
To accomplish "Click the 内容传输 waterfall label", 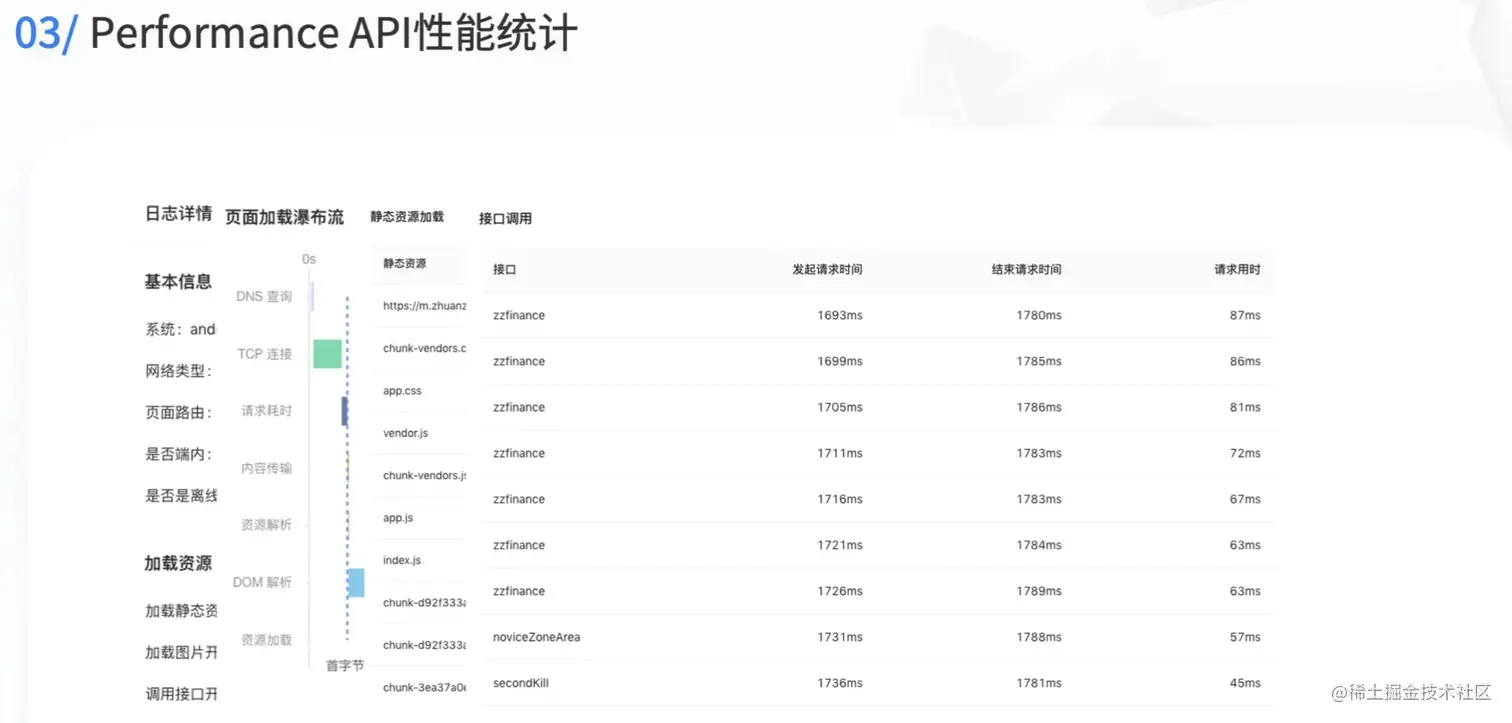I will (x=267, y=468).
